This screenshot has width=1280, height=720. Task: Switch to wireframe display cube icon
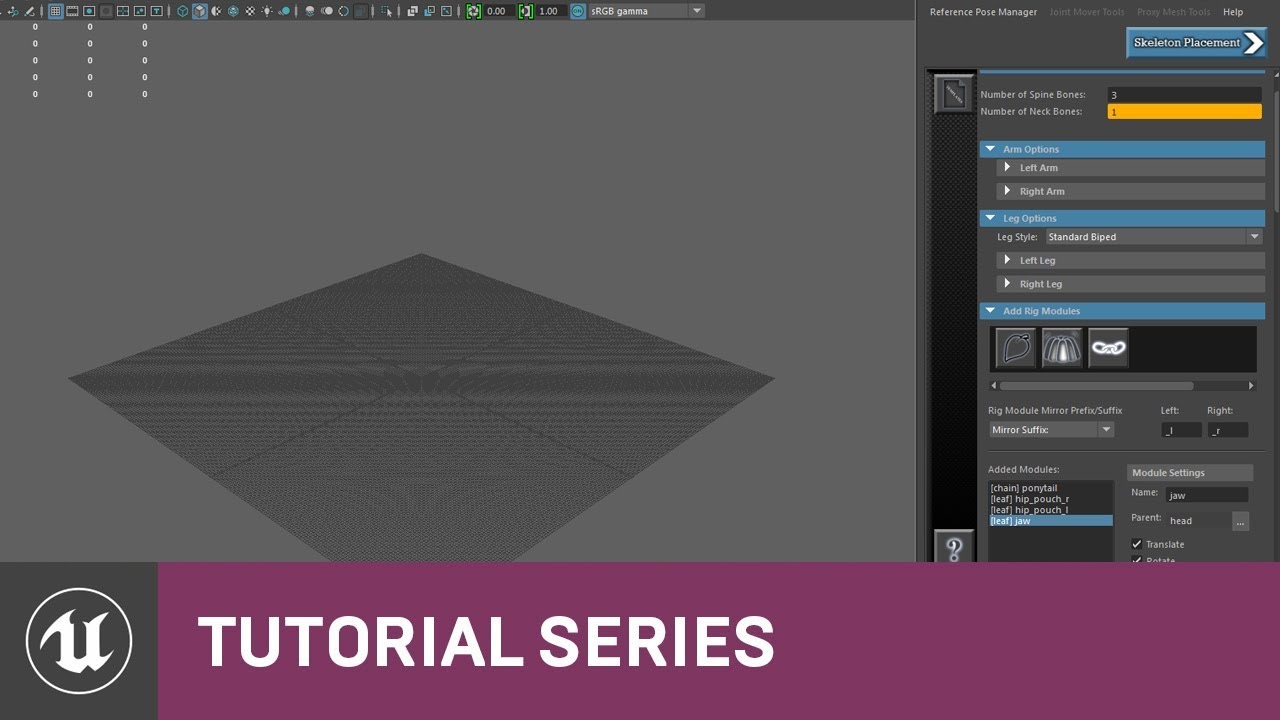[183, 11]
